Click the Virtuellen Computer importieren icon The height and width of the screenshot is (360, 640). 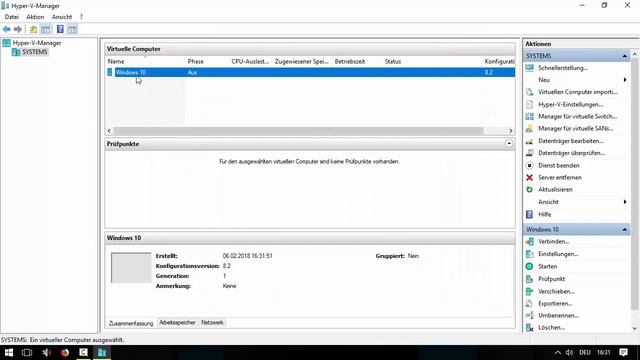[x=529, y=92]
